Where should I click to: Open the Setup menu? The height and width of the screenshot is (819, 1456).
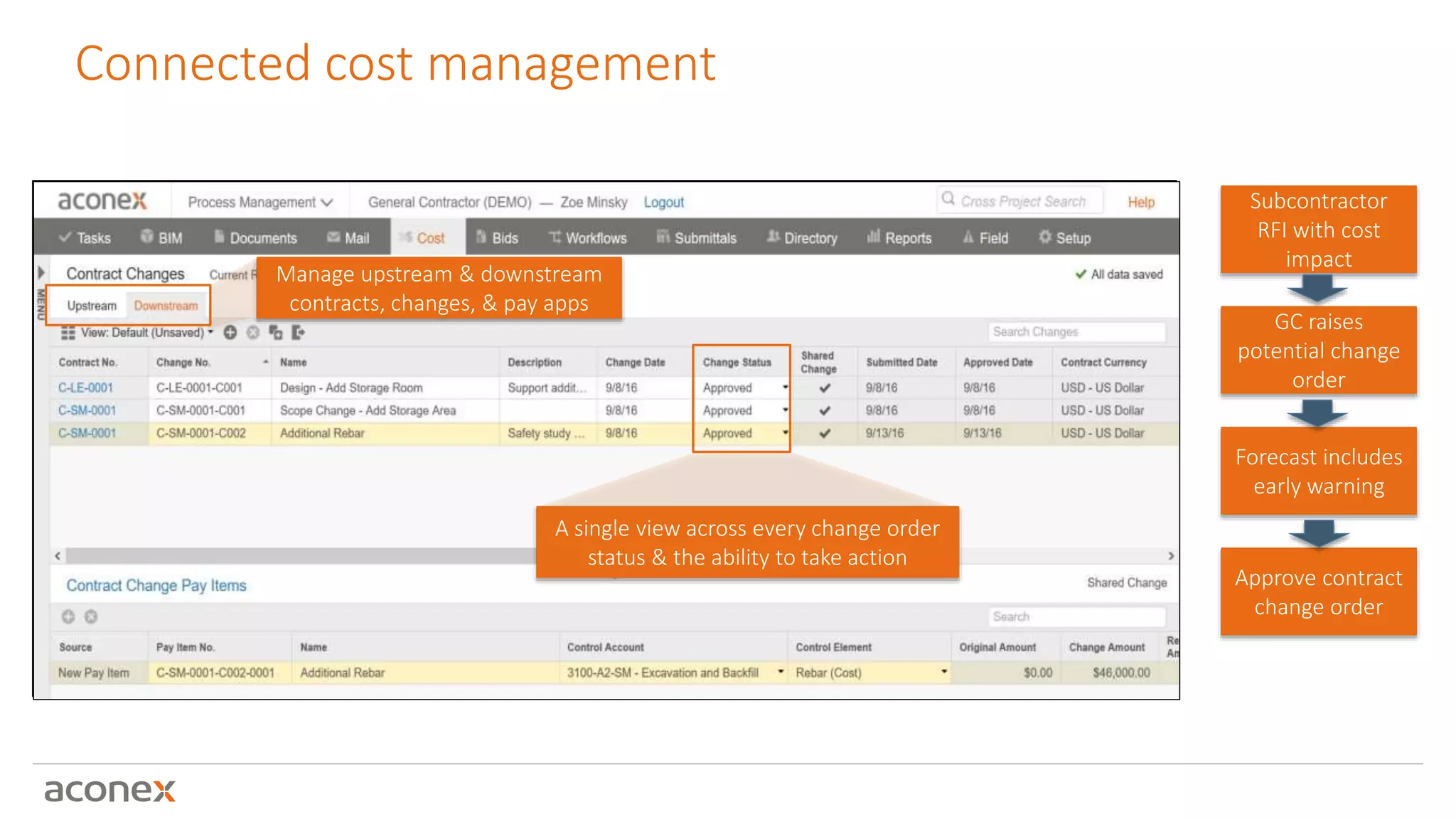(x=1064, y=237)
